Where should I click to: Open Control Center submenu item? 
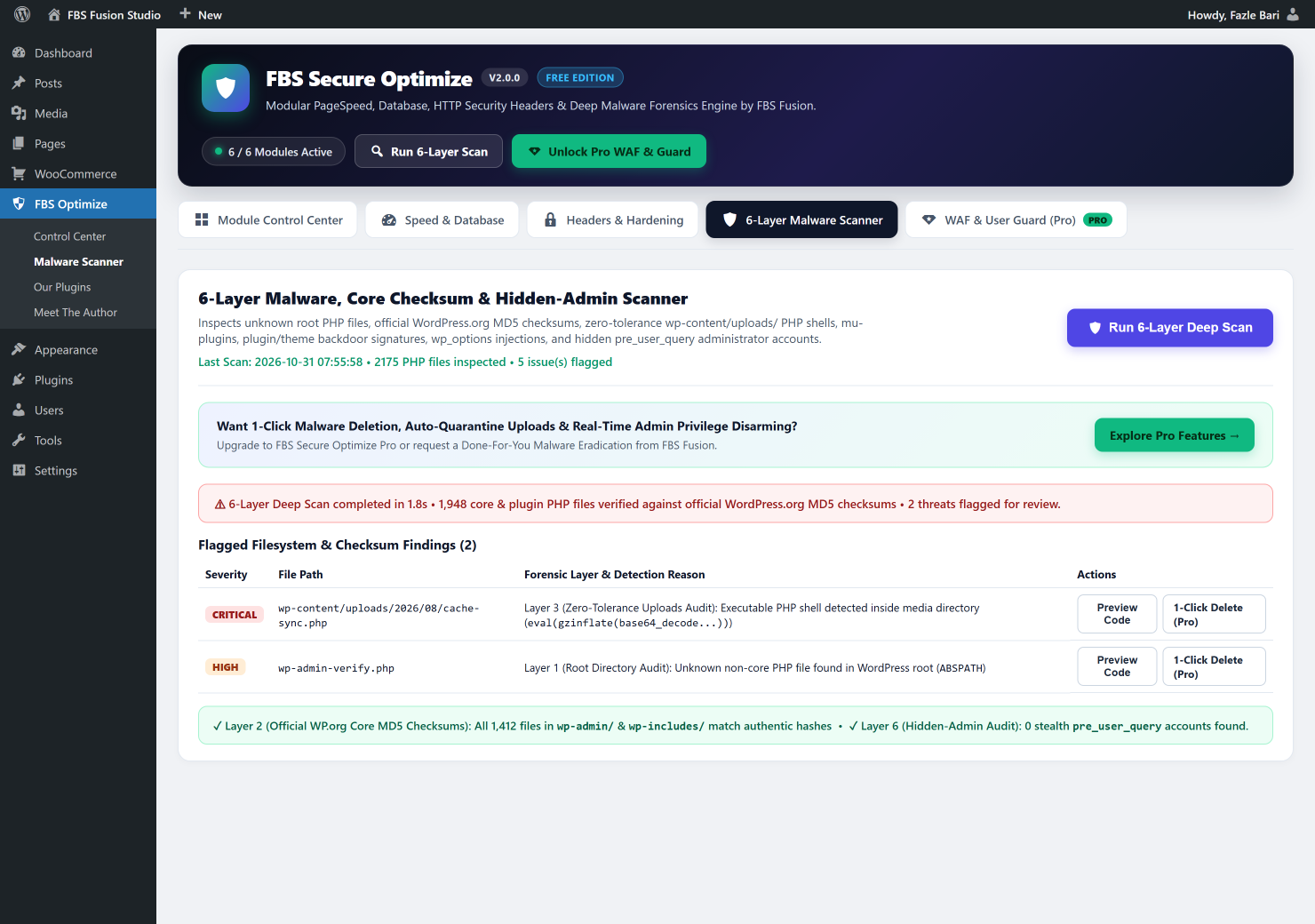click(69, 236)
